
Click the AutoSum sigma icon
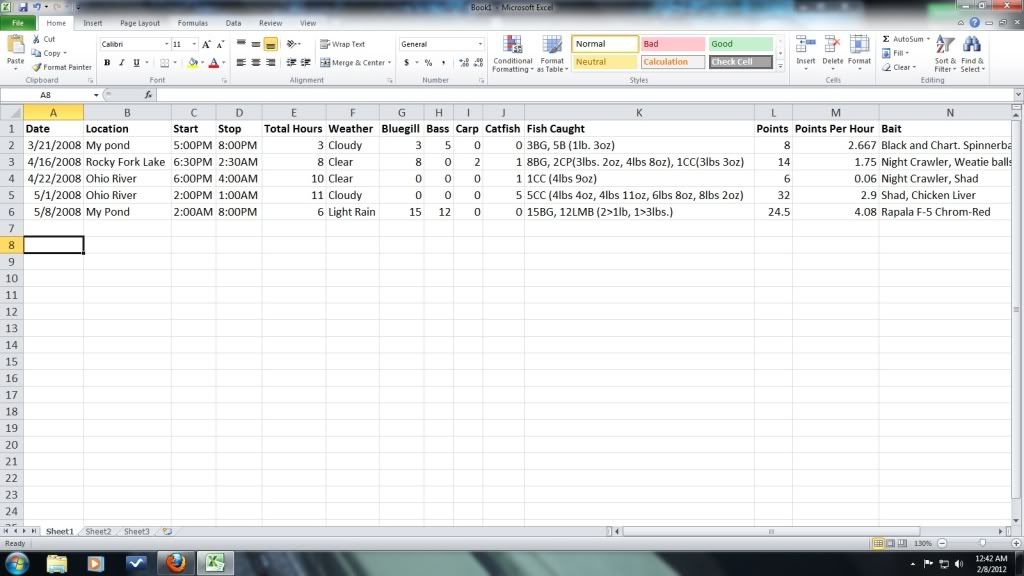click(x=886, y=39)
